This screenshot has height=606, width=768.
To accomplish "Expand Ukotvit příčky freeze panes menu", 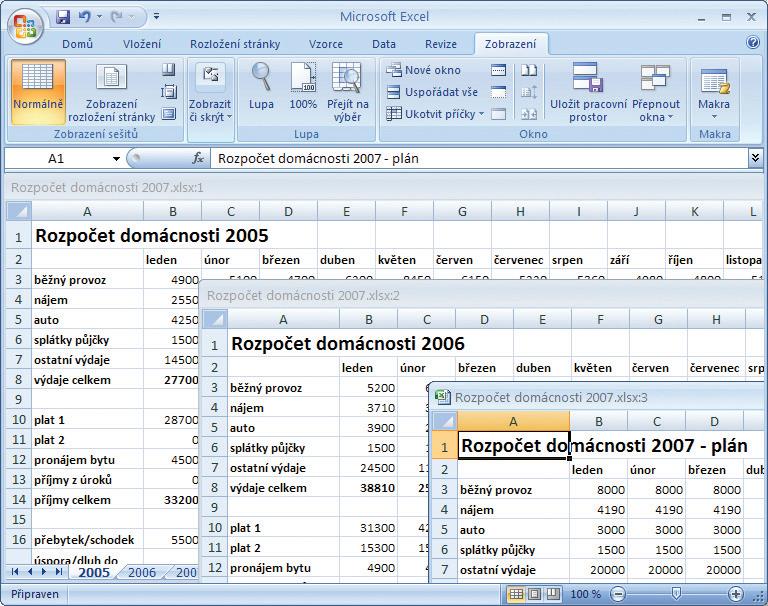I will point(435,114).
